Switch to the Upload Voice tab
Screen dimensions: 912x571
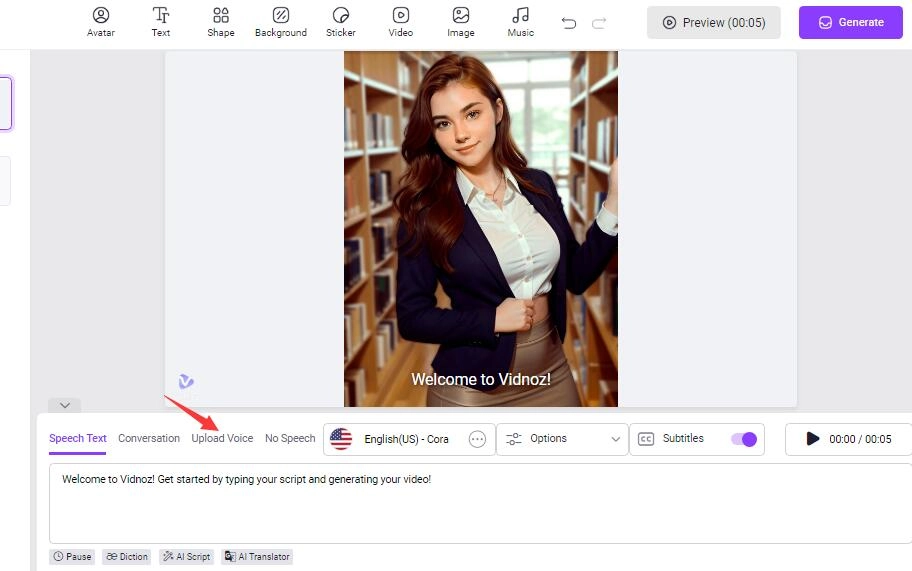[x=222, y=438]
